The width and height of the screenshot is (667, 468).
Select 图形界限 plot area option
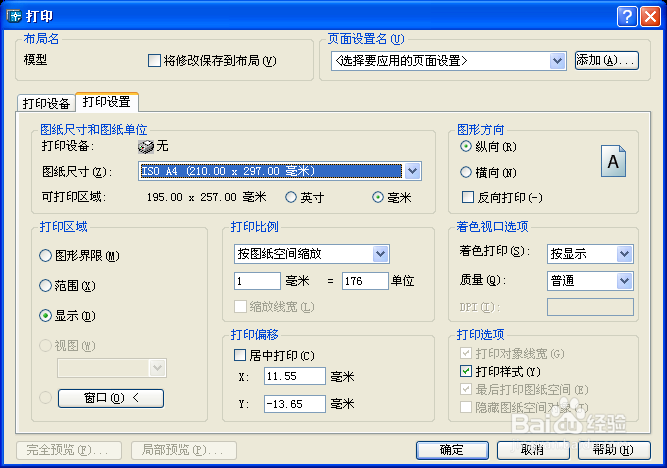45,256
